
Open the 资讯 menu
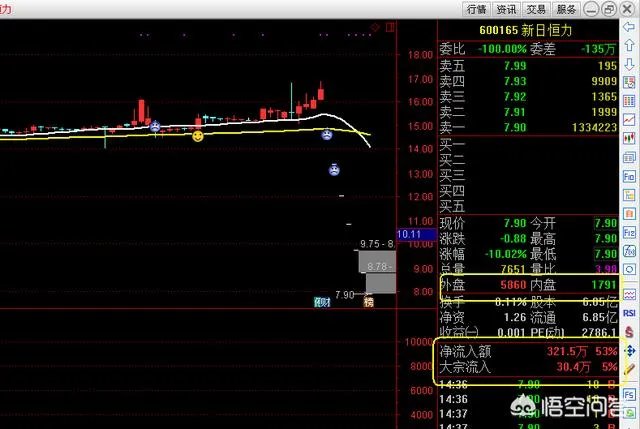point(507,8)
